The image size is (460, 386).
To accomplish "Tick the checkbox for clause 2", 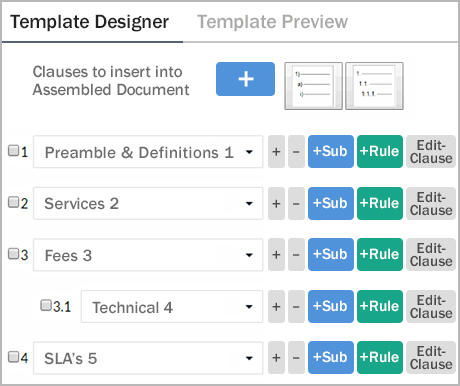I will click(13, 202).
